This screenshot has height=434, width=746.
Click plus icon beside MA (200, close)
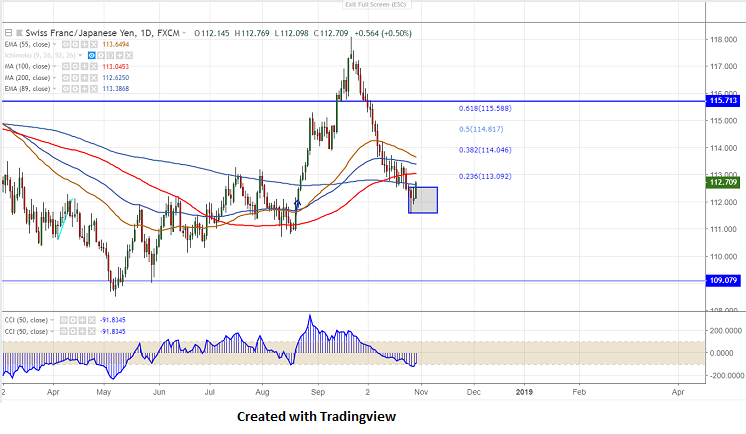[85, 78]
